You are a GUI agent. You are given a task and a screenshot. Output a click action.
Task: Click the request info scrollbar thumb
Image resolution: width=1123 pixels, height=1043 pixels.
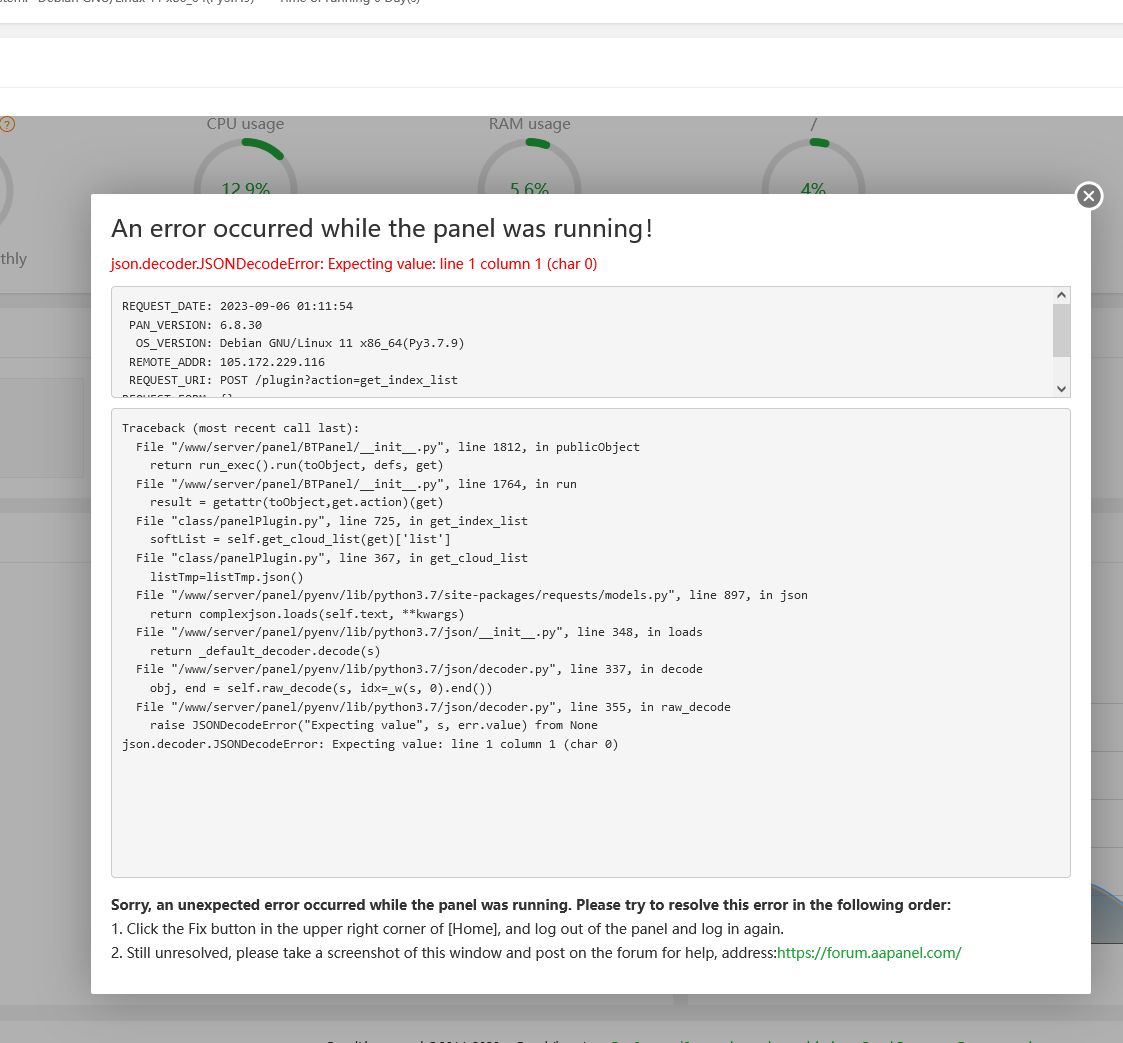coord(1061,330)
